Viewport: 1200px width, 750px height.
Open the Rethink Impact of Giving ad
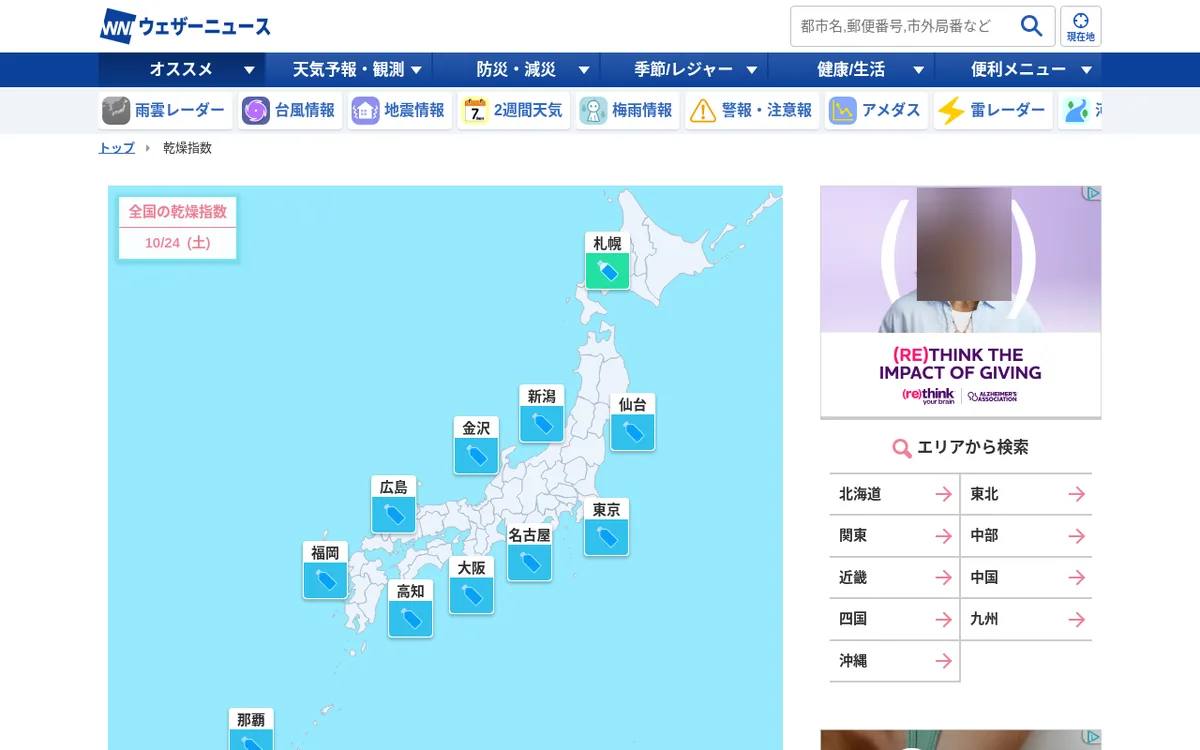961,302
